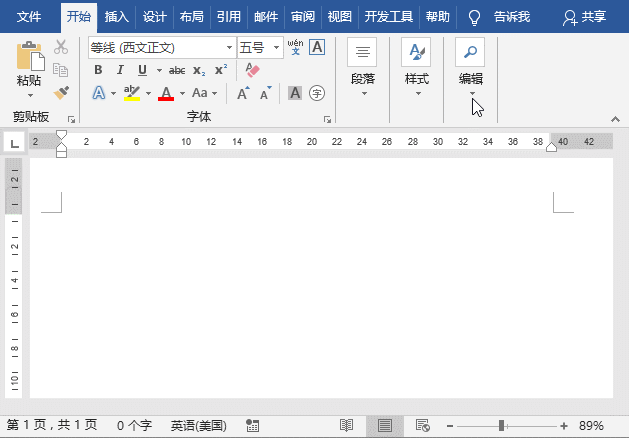
Task: Open the Text Effects glowing A icon
Action: [99, 93]
